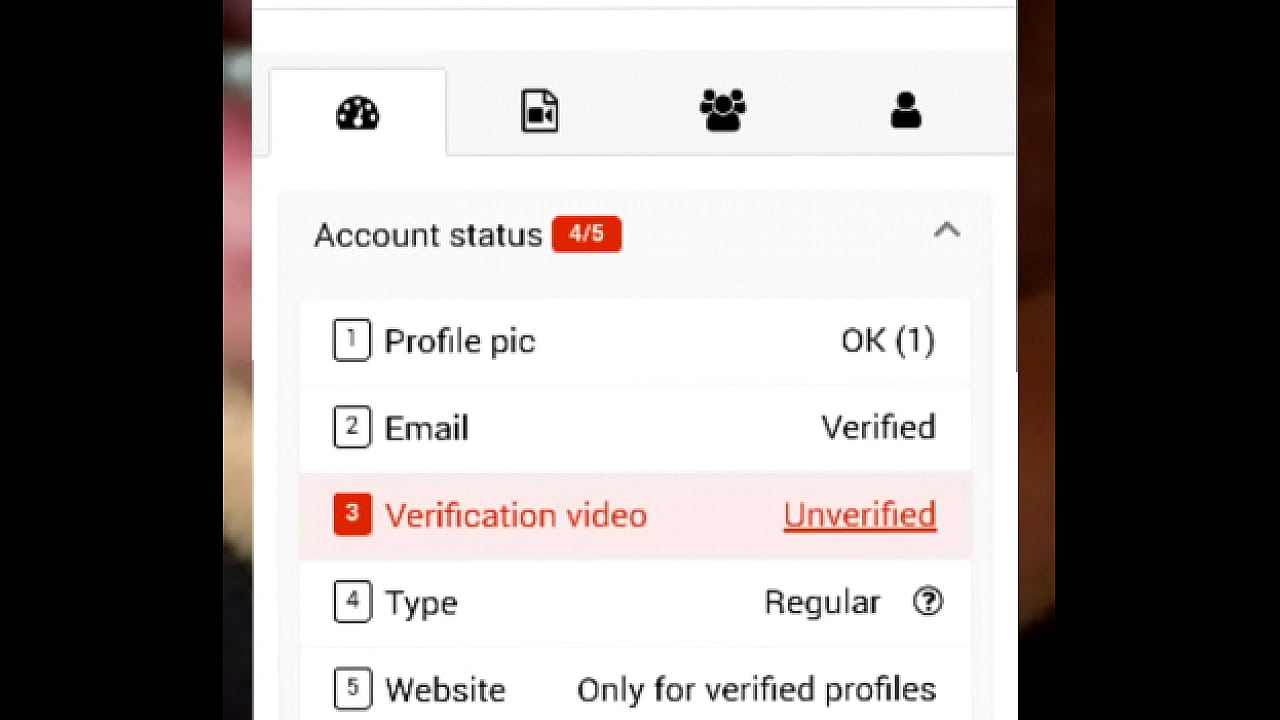Click the Account status heading
This screenshot has width=1280, height=720.
tap(428, 235)
